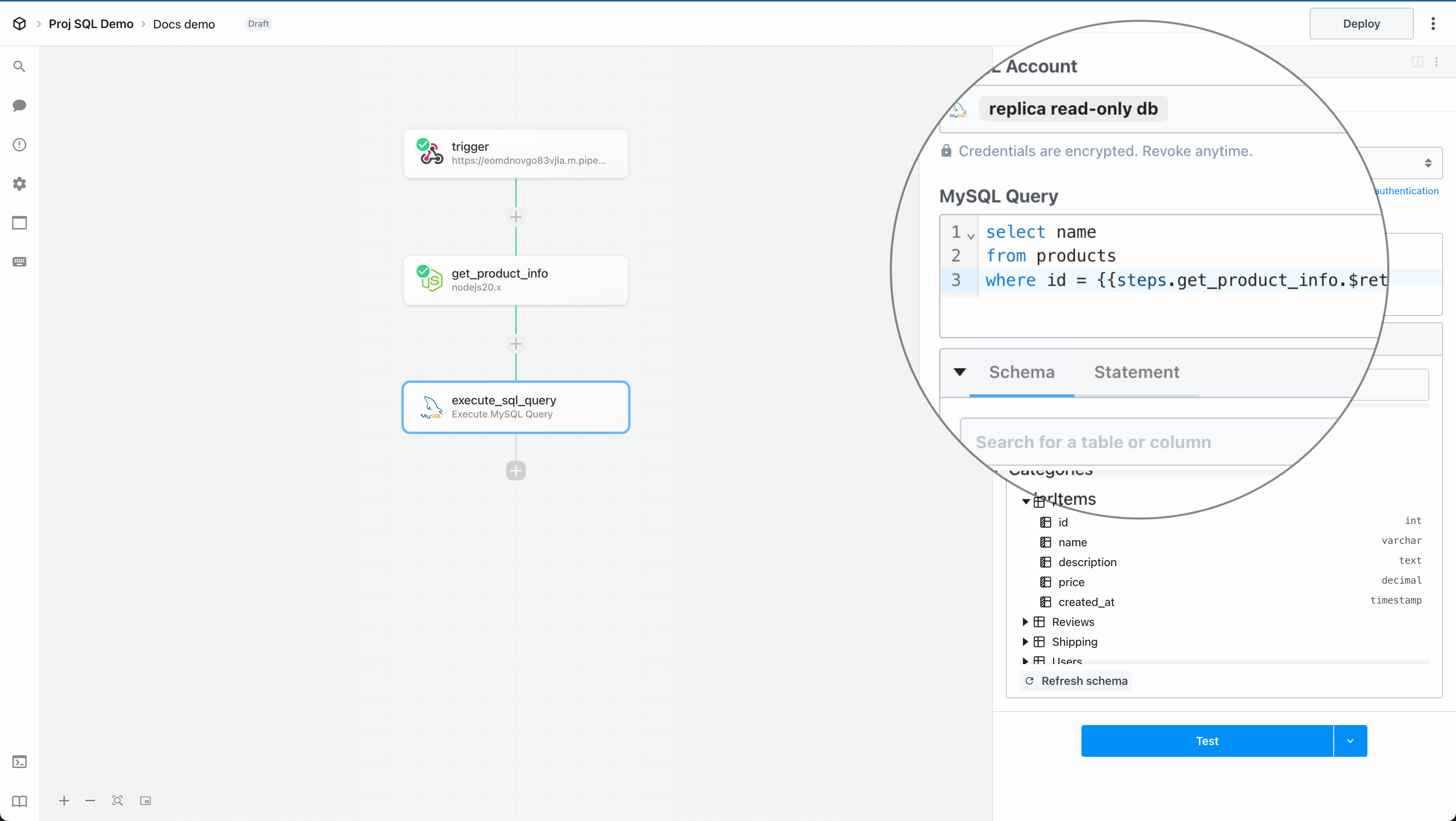
Task: Click the fit-to-view canvas icon
Action: coord(117,801)
